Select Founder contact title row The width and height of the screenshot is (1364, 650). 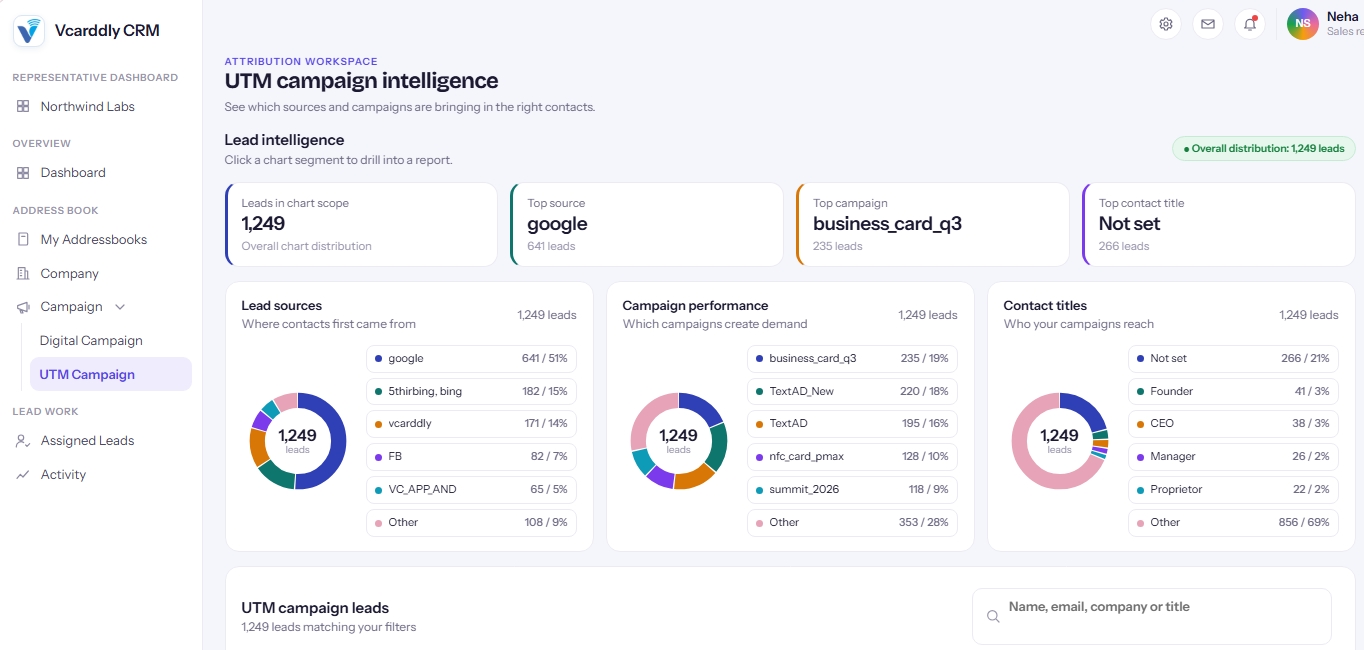1233,391
